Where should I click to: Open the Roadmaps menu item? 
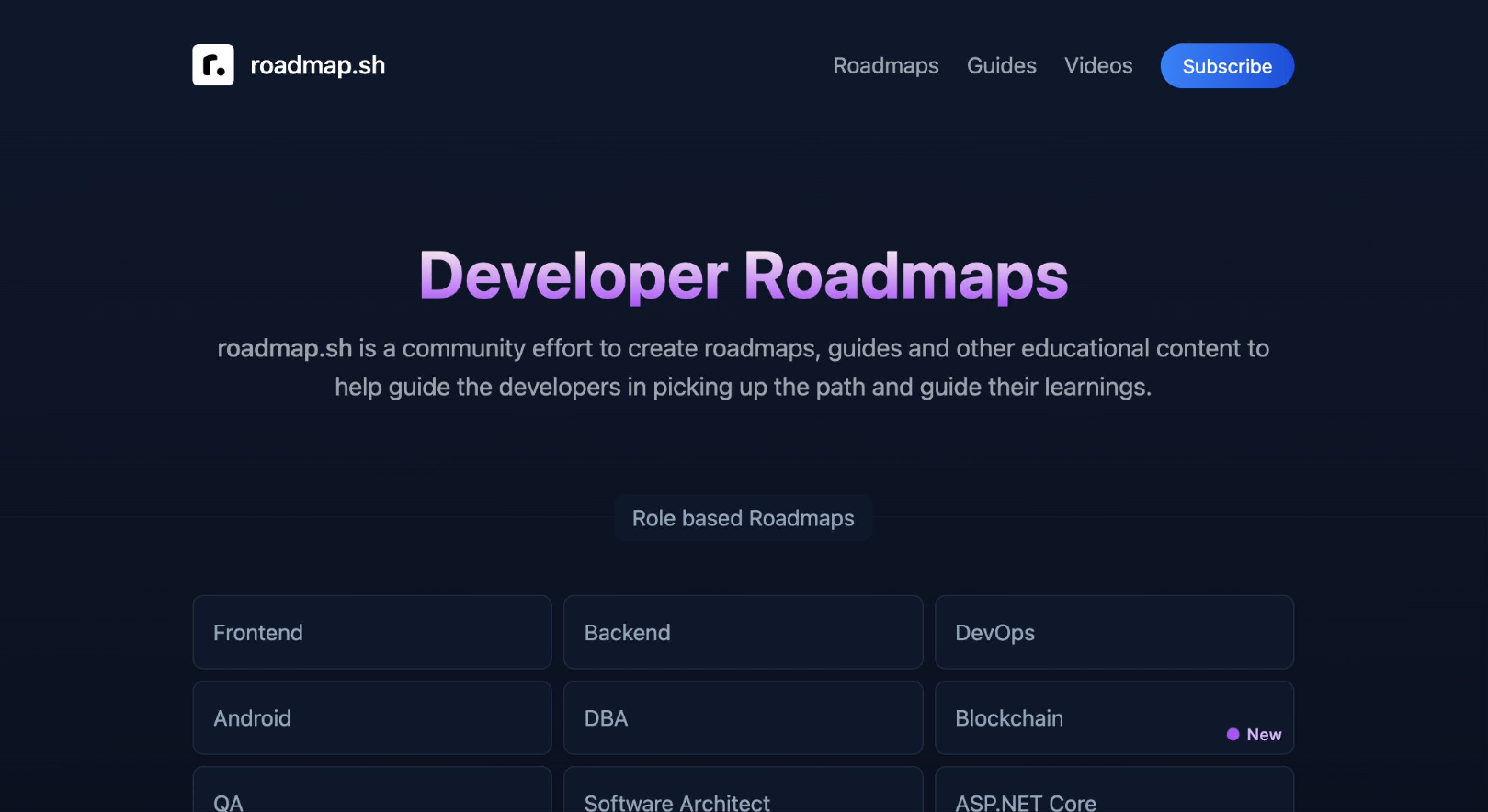pos(886,65)
